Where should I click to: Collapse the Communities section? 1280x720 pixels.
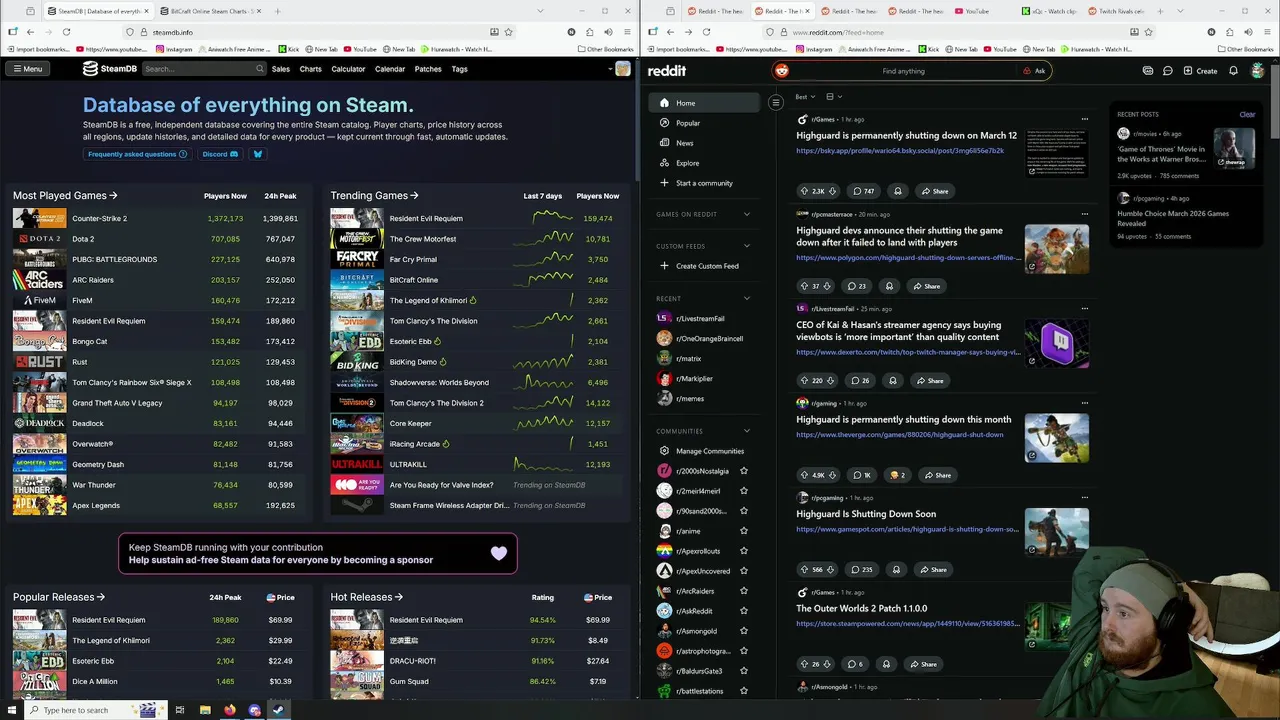click(x=746, y=431)
